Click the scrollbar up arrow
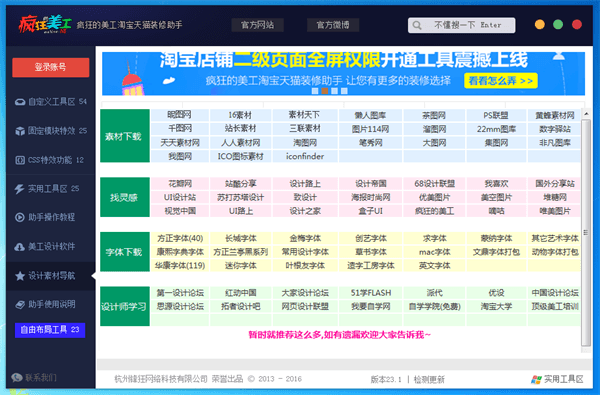 [586, 114]
